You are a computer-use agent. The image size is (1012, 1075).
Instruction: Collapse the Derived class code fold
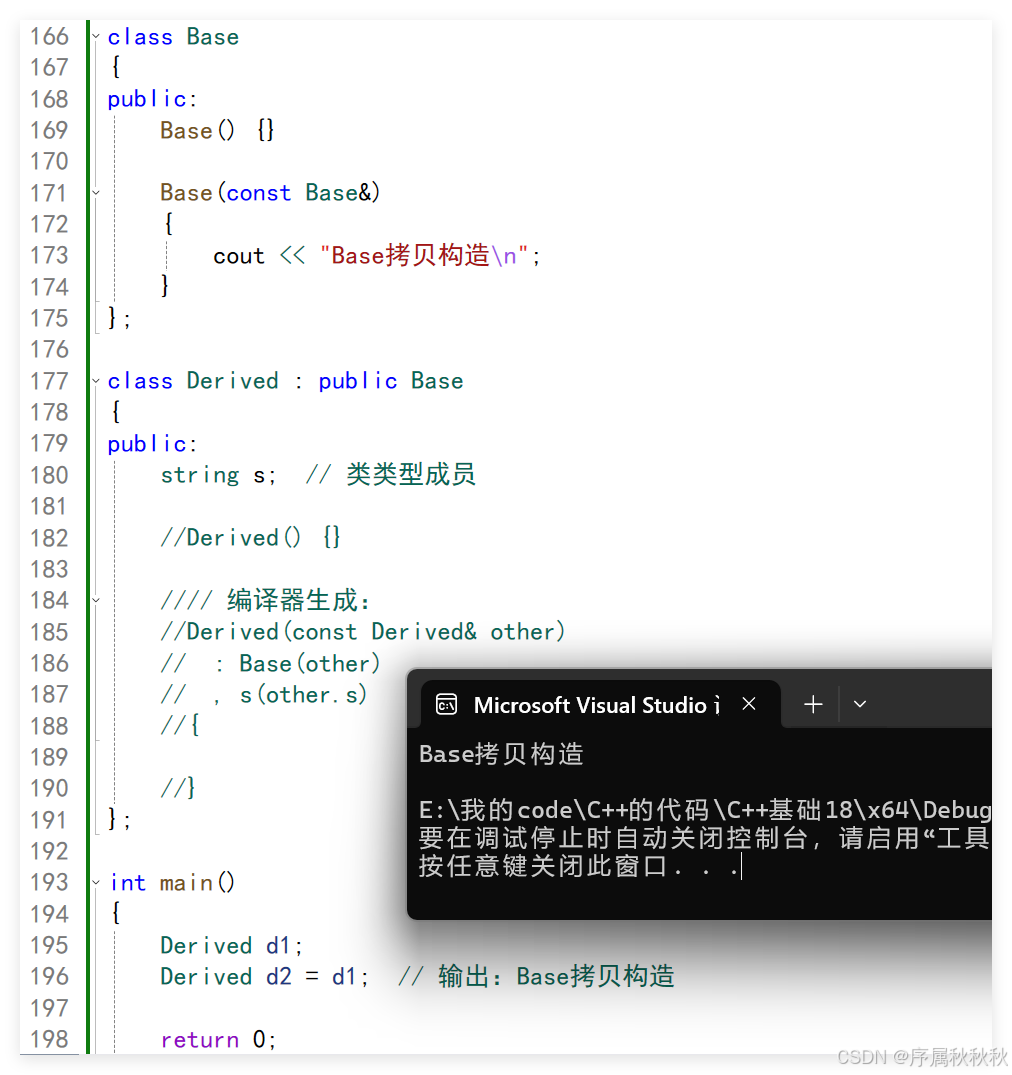click(94, 380)
